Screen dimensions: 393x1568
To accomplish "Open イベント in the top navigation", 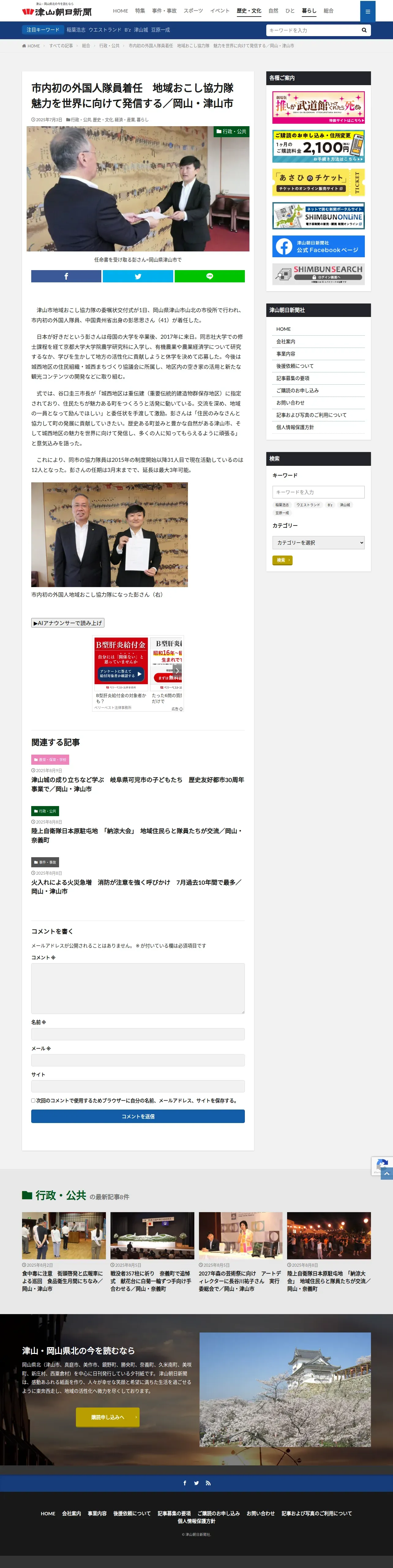I will (x=220, y=11).
